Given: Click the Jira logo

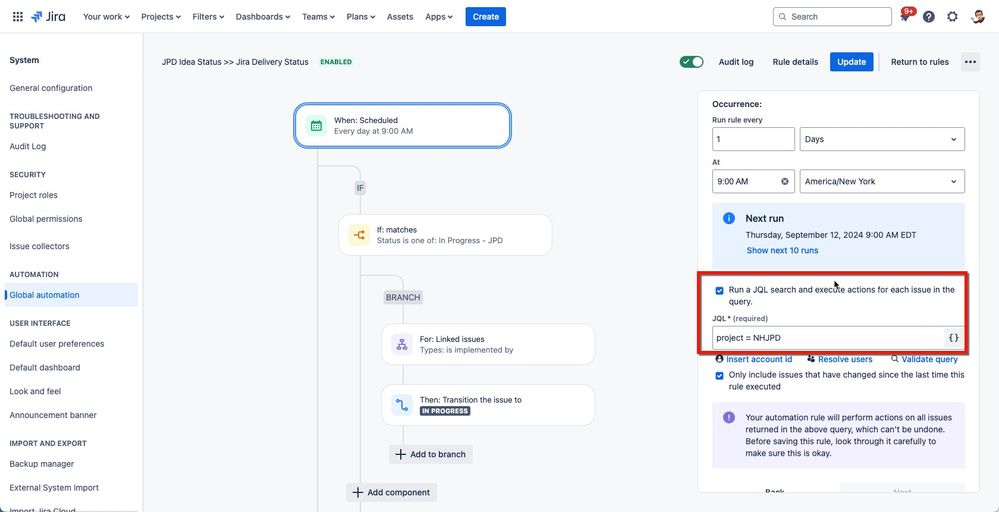Looking at the screenshot, I should [48, 17].
